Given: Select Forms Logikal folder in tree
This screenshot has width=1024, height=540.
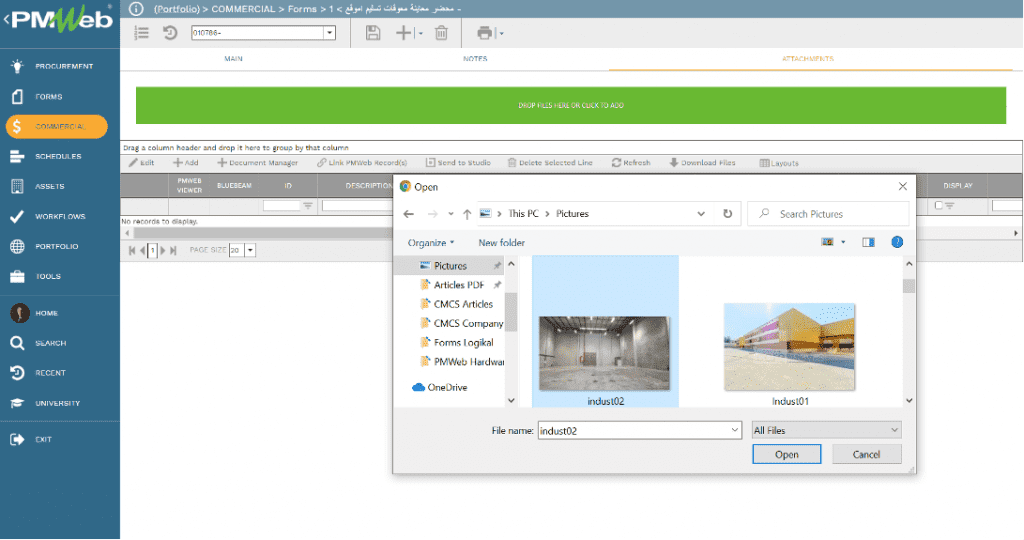Looking at the screenshot, I should (x=456, y=342).
